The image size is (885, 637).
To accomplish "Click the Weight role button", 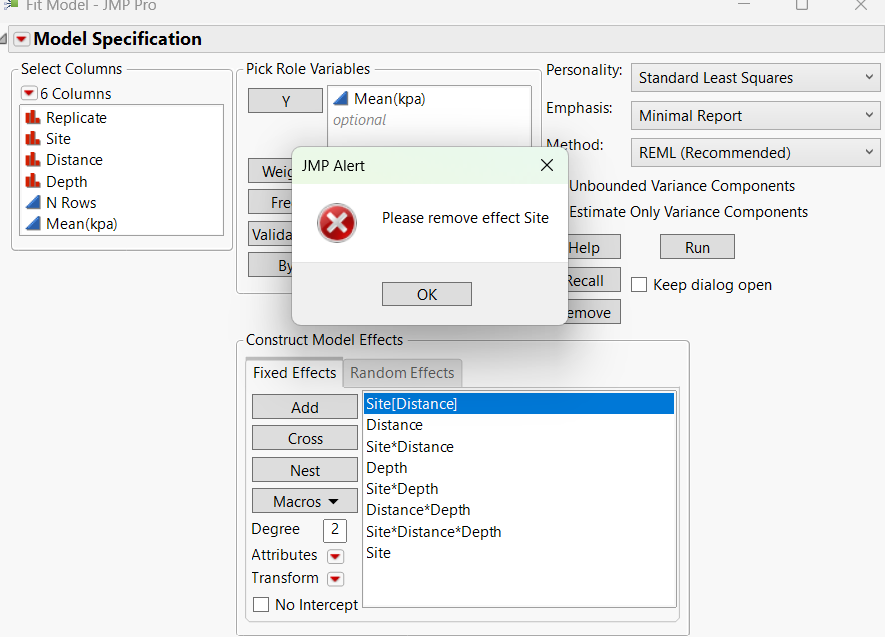I will 270,171.
